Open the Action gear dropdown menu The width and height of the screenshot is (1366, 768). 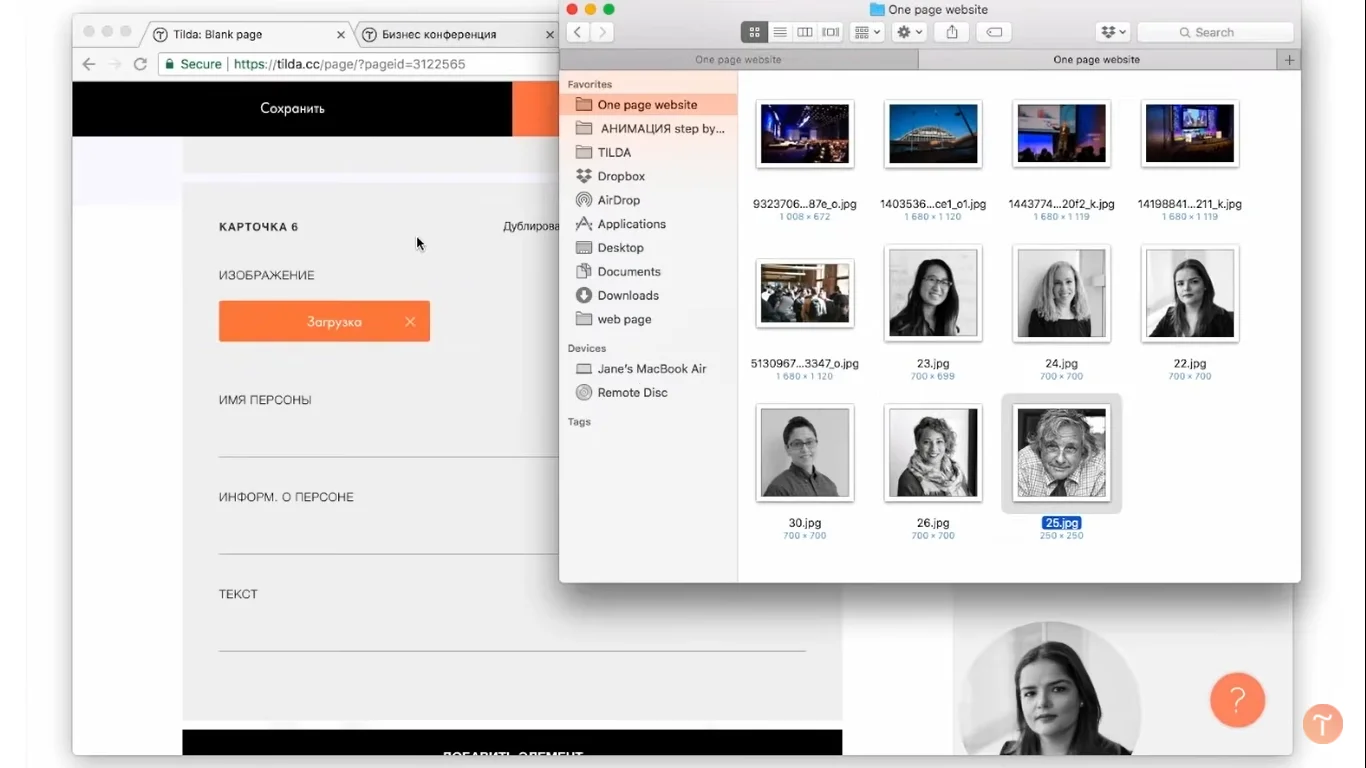click(909, 32)
